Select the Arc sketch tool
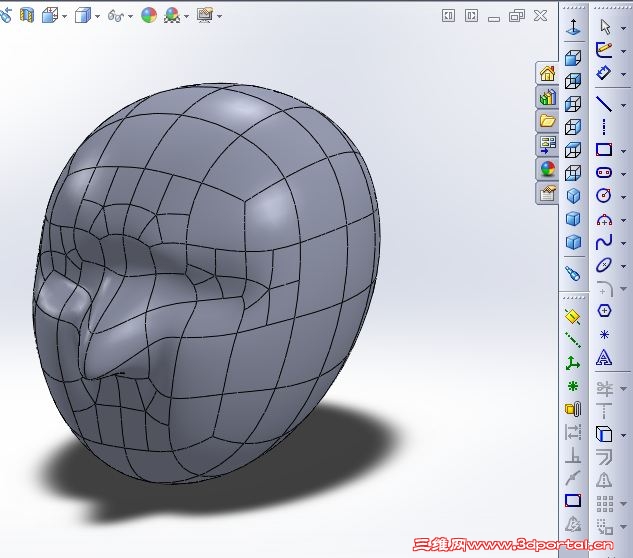 604,219
